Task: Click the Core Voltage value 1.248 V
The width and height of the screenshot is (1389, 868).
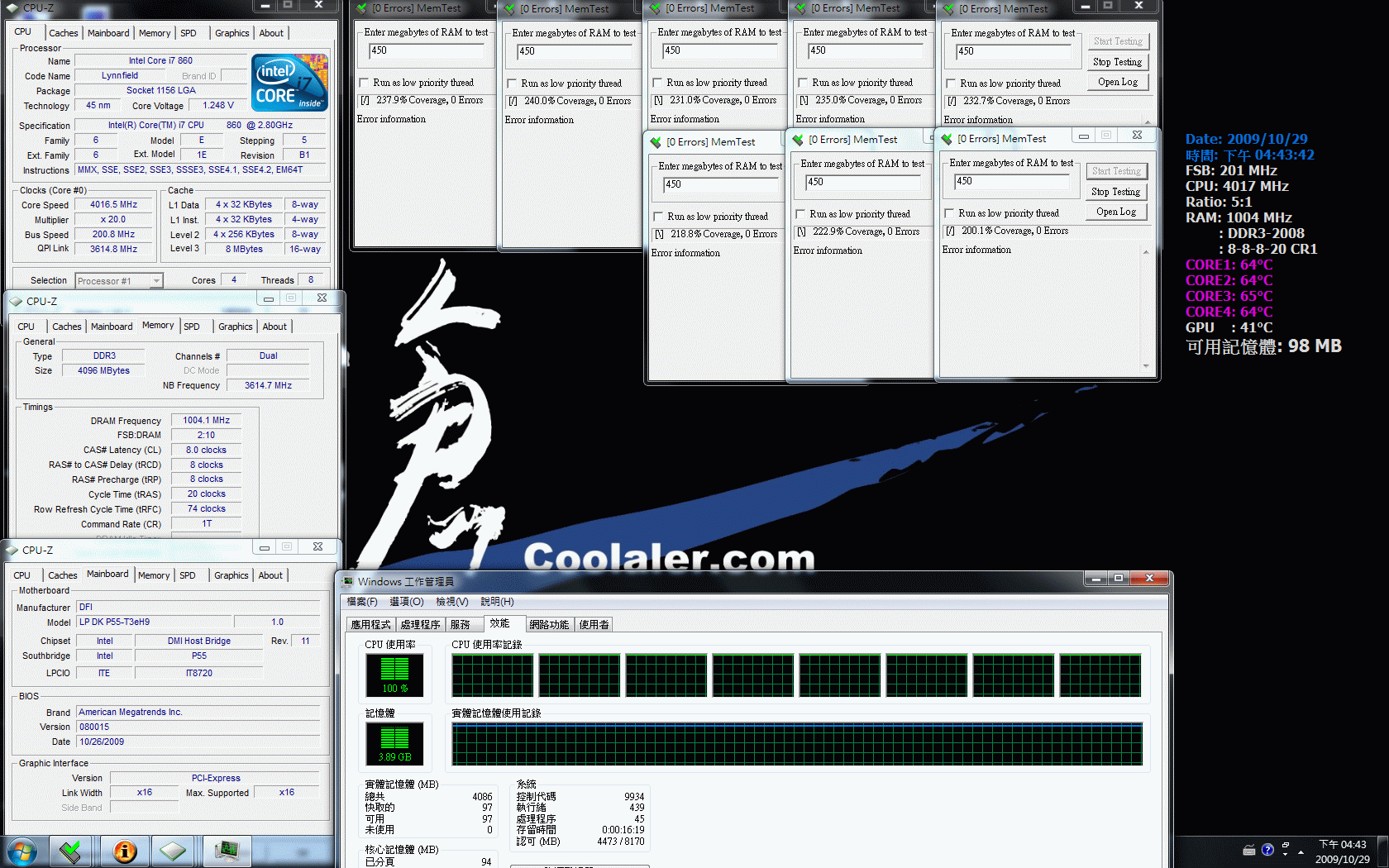Action: [x=218, y=106]
